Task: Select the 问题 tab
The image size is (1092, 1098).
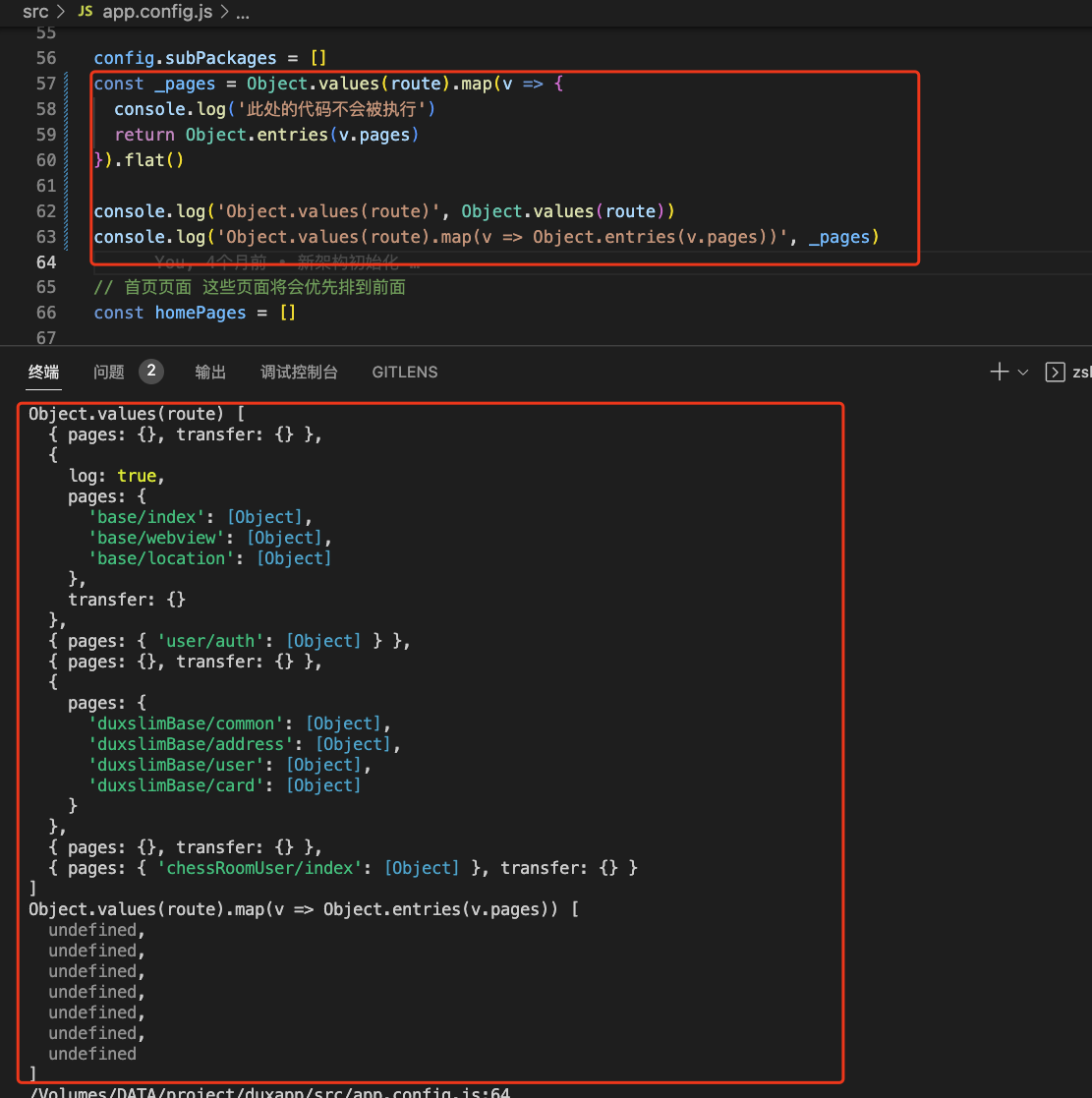Action: (108, 372)
